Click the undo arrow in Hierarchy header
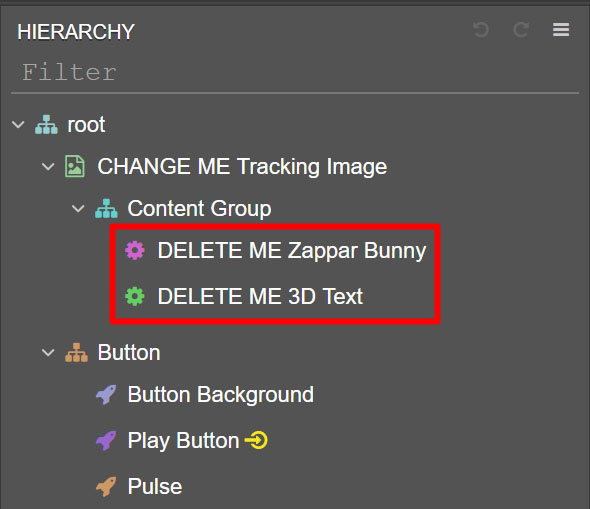This screenshot has width=590, height=509. pos(481,30)
